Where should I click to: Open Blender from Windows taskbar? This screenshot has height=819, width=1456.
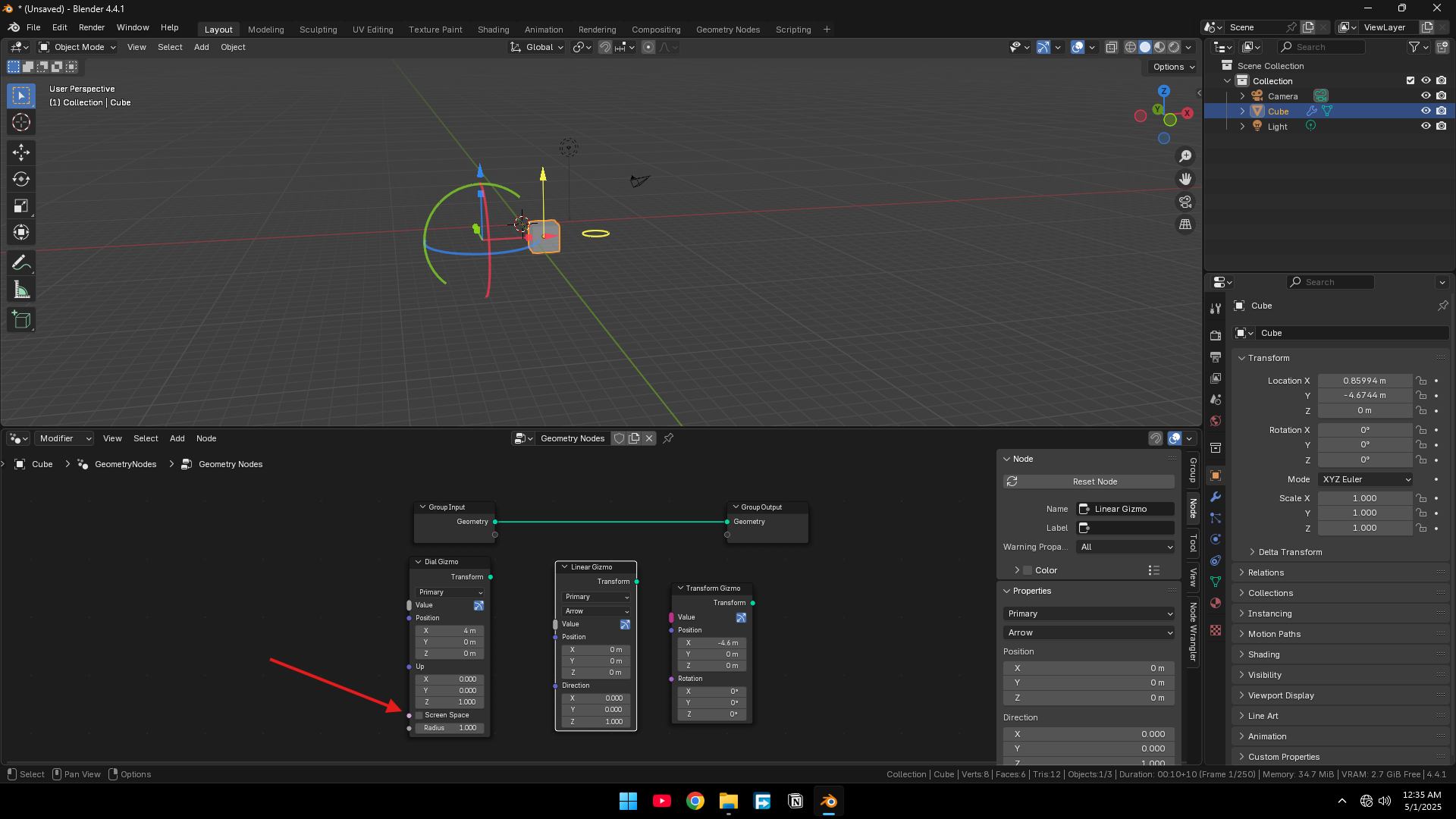click(829, 801)
